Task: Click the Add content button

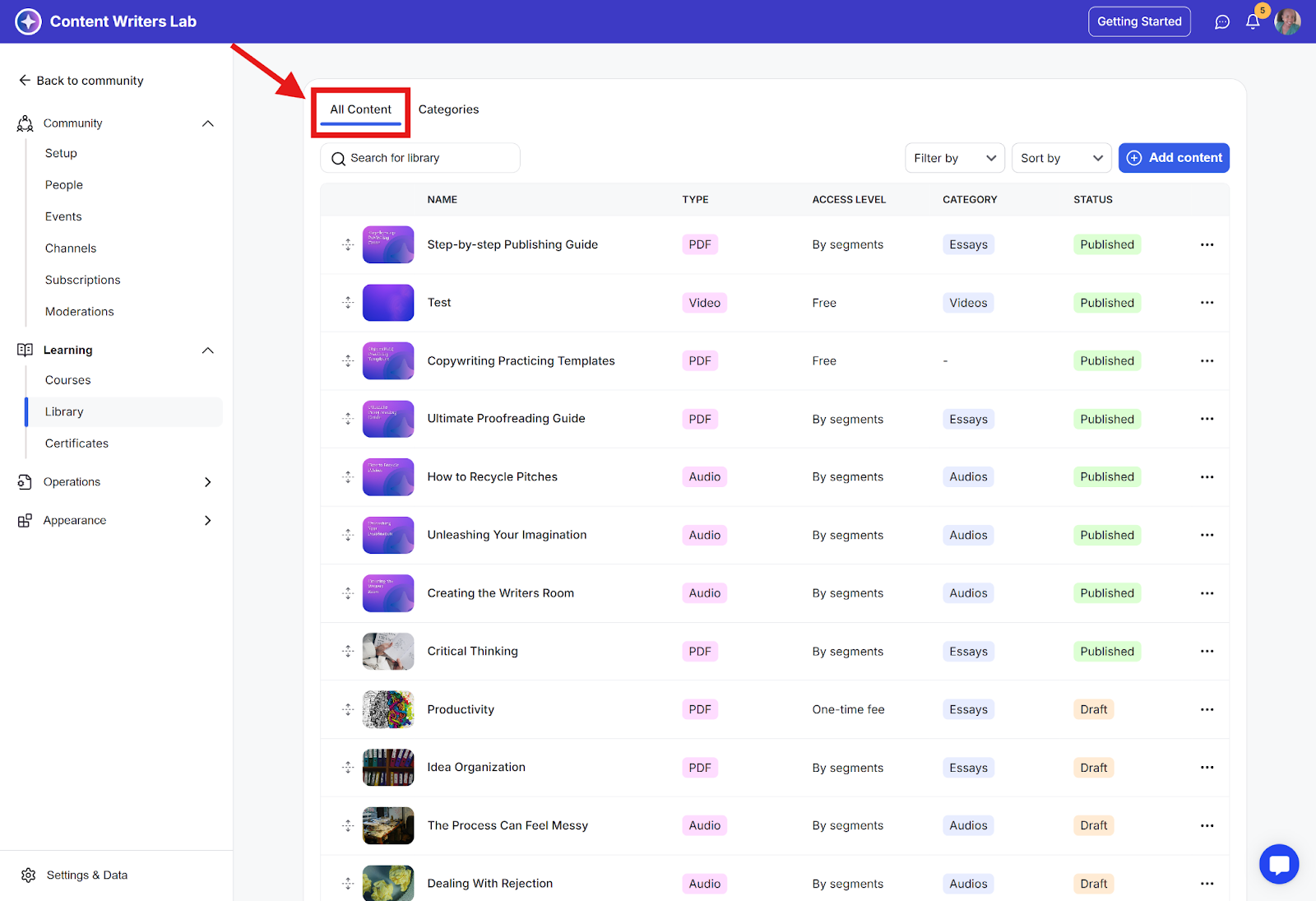Action: coord(1174,158)
